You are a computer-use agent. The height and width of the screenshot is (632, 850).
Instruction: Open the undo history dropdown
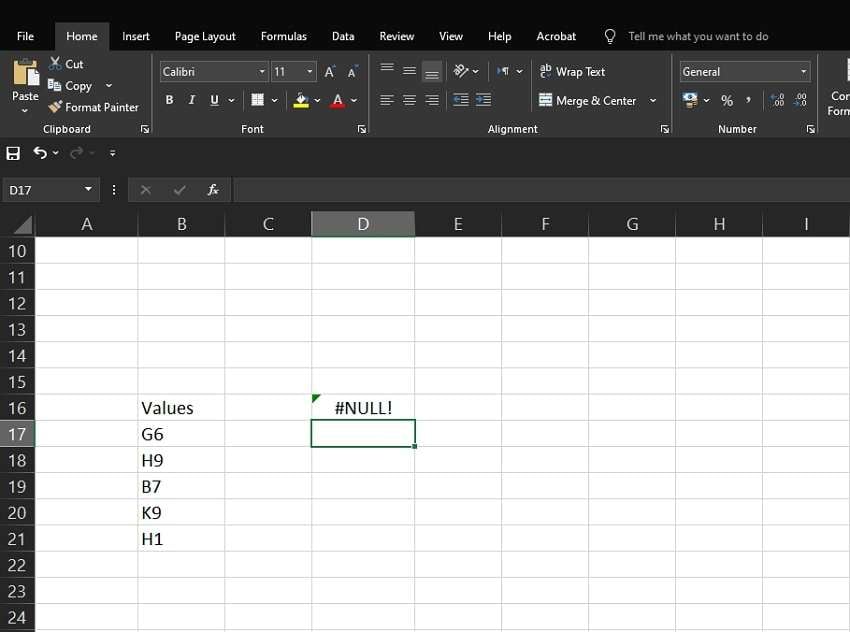coord(55,153)
